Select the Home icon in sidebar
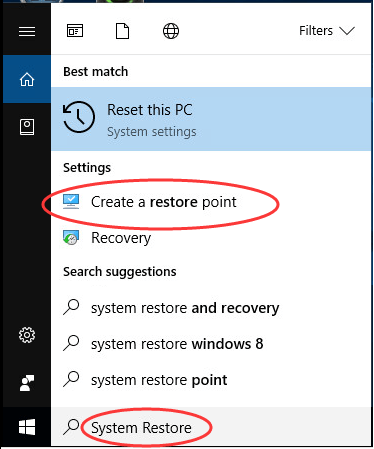This screenshot has width=374, height=449. pyautogui.click(x=27, y=79)
